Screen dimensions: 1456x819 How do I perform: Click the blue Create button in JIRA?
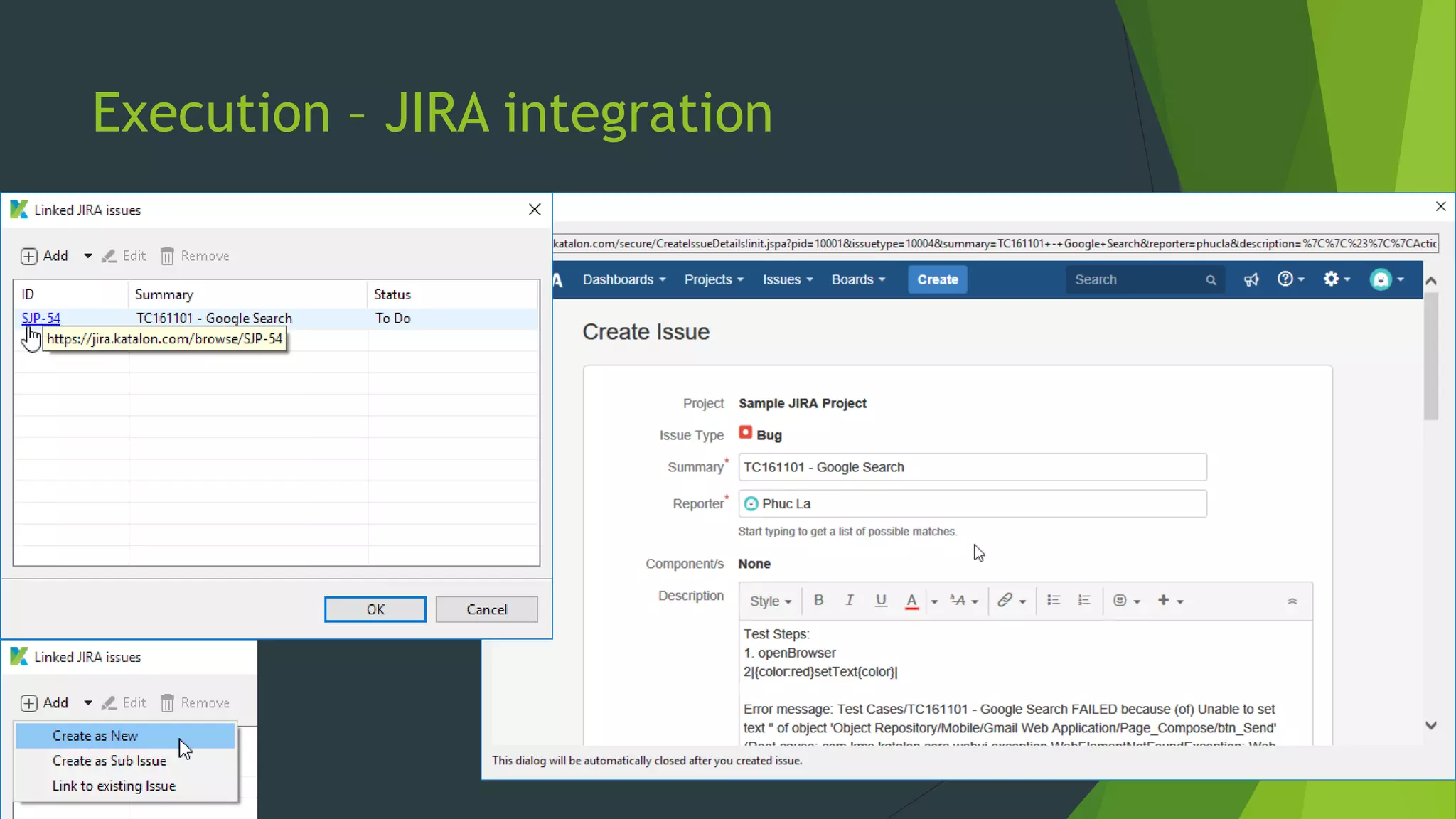pos(938,279)
